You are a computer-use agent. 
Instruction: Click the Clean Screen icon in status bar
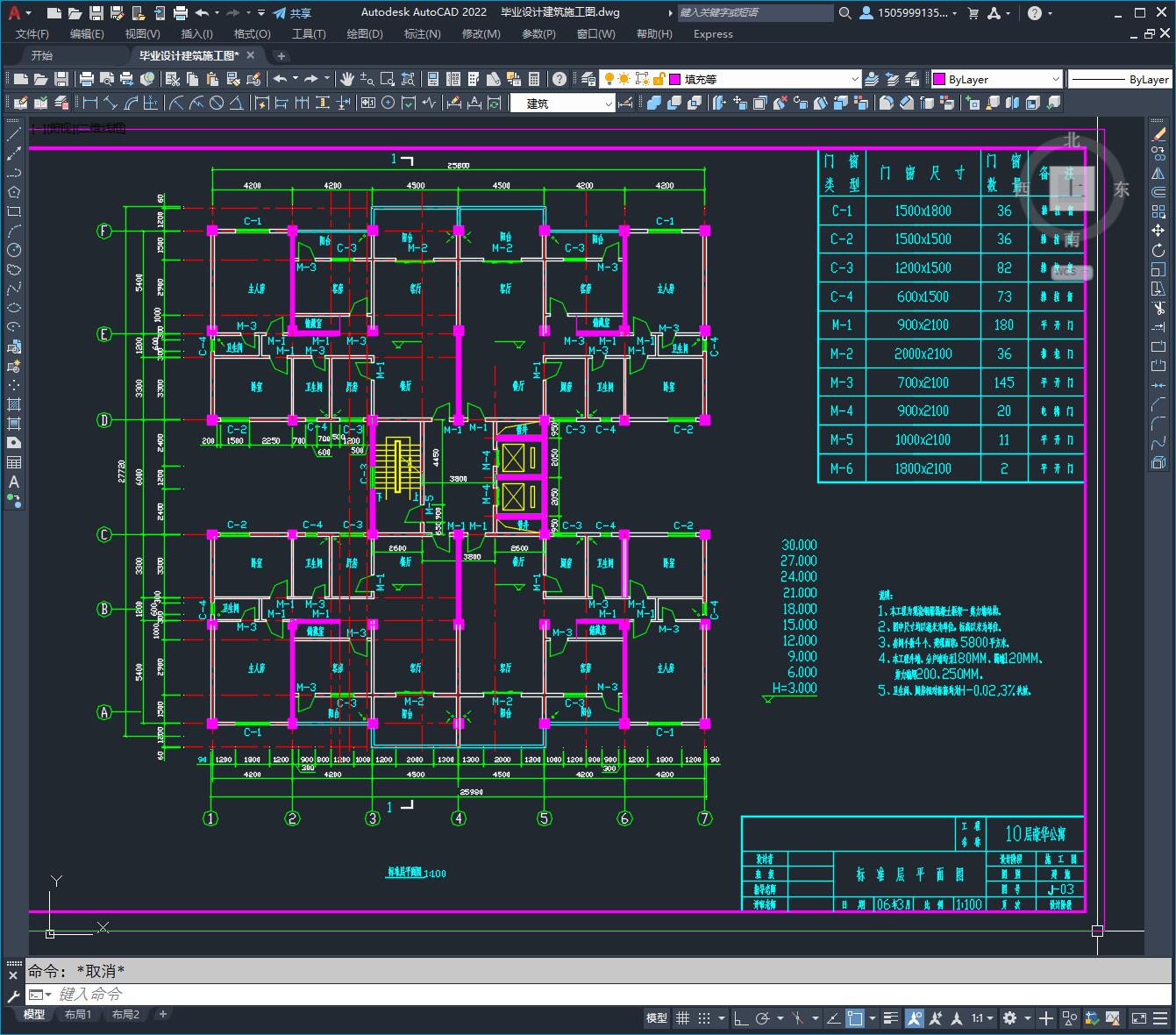(1138, 1018)
